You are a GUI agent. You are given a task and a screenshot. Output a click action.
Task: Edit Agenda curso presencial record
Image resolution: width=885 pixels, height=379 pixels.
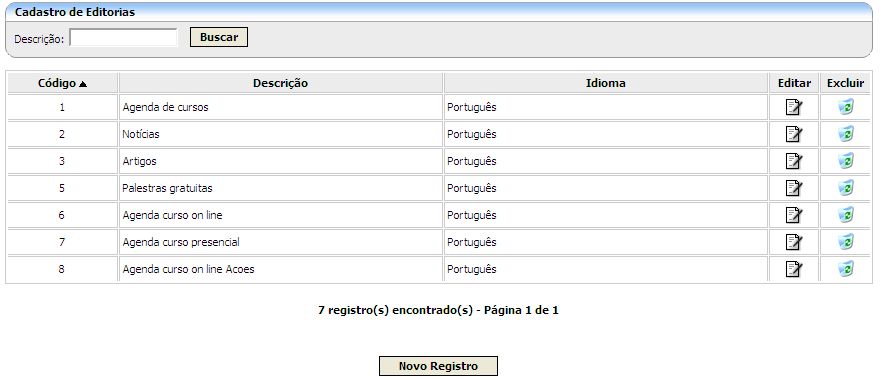pyautogui.click(x=794, y=242)
